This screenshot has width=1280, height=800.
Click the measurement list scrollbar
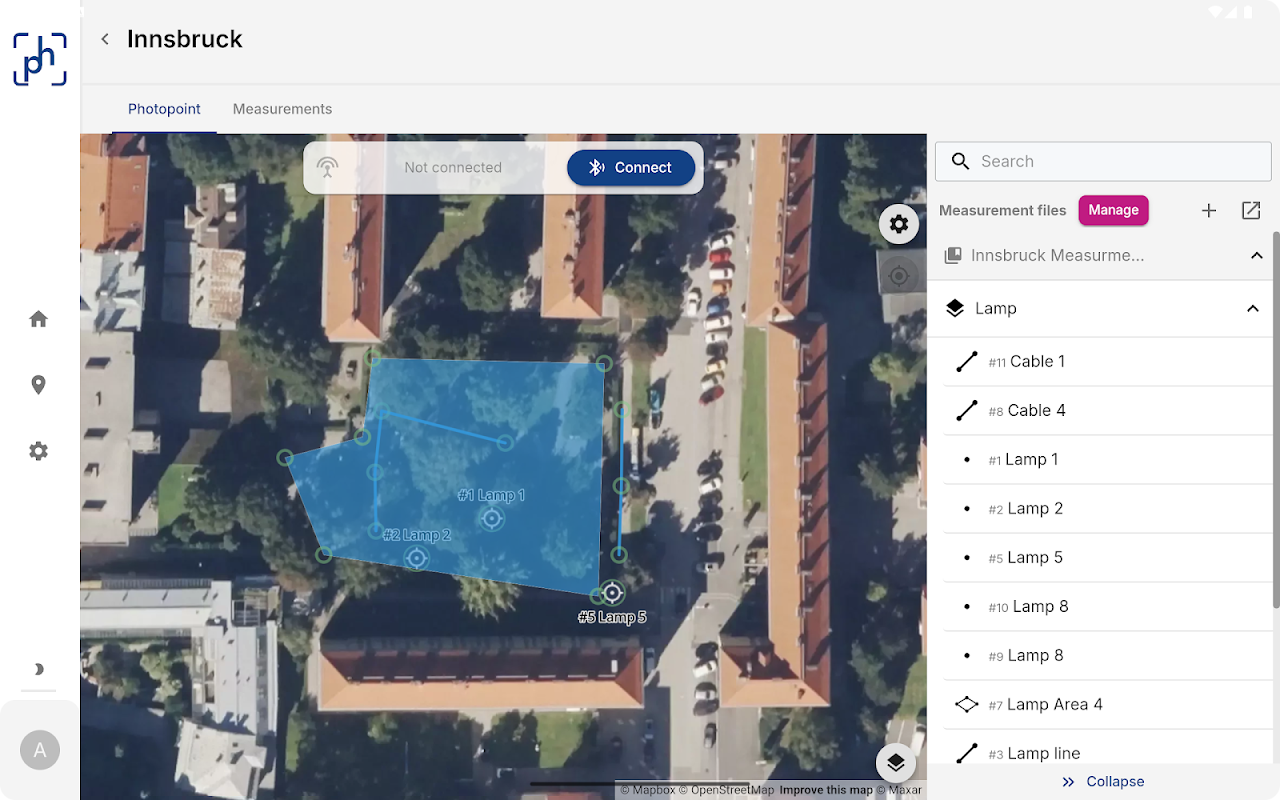coord(1275,418)
